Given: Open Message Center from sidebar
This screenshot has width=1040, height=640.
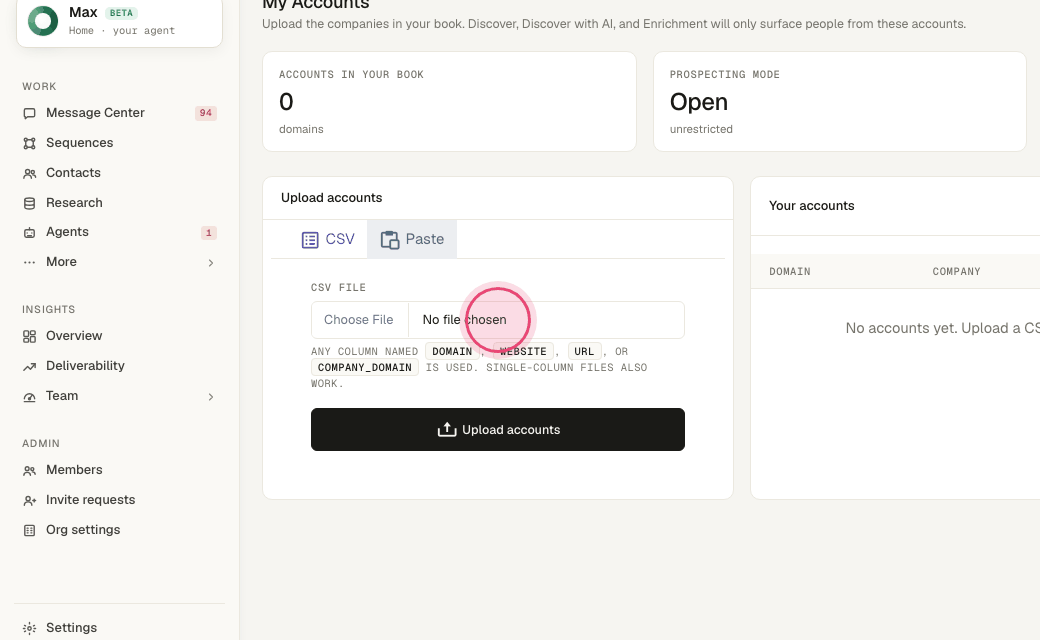Looking at the screenshot, I should click(119, 113).
